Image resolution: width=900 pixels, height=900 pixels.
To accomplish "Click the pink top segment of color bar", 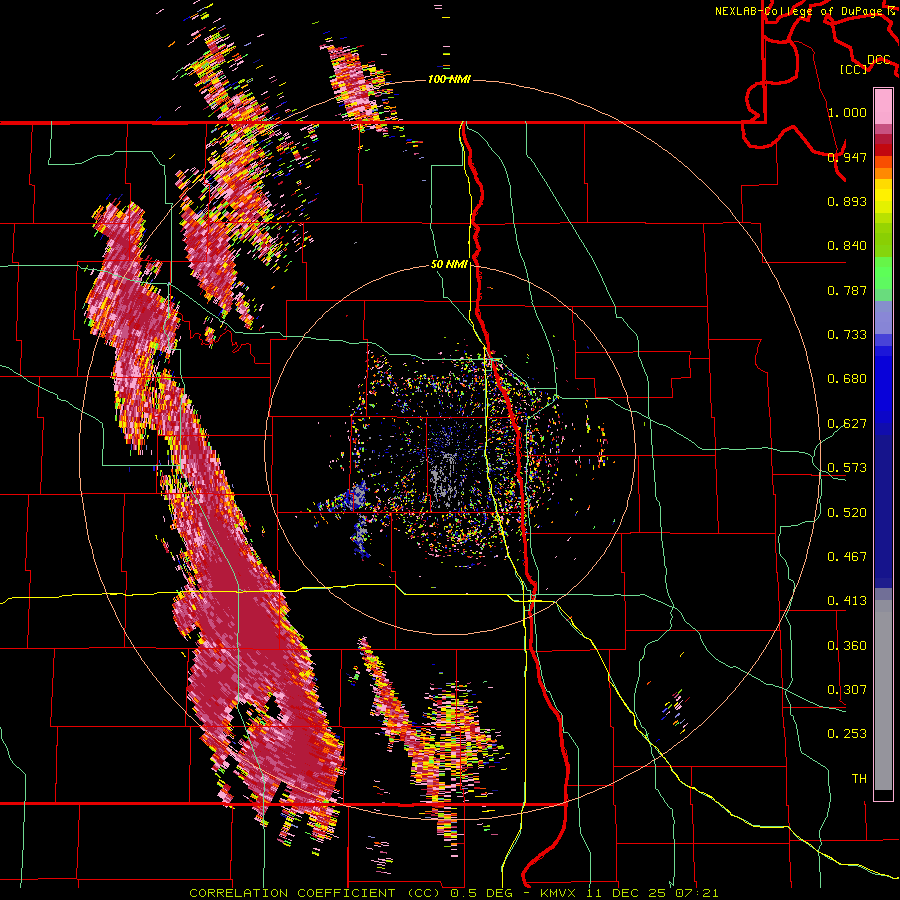I will point(883,106).
